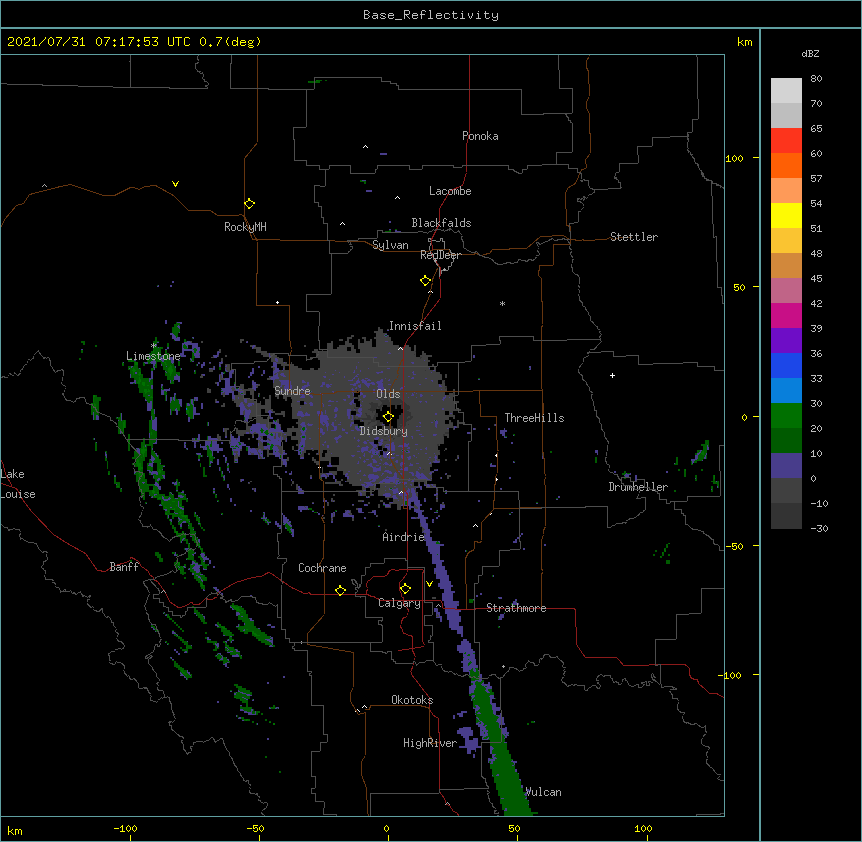Click the RockyMH town label

point(245,227)
